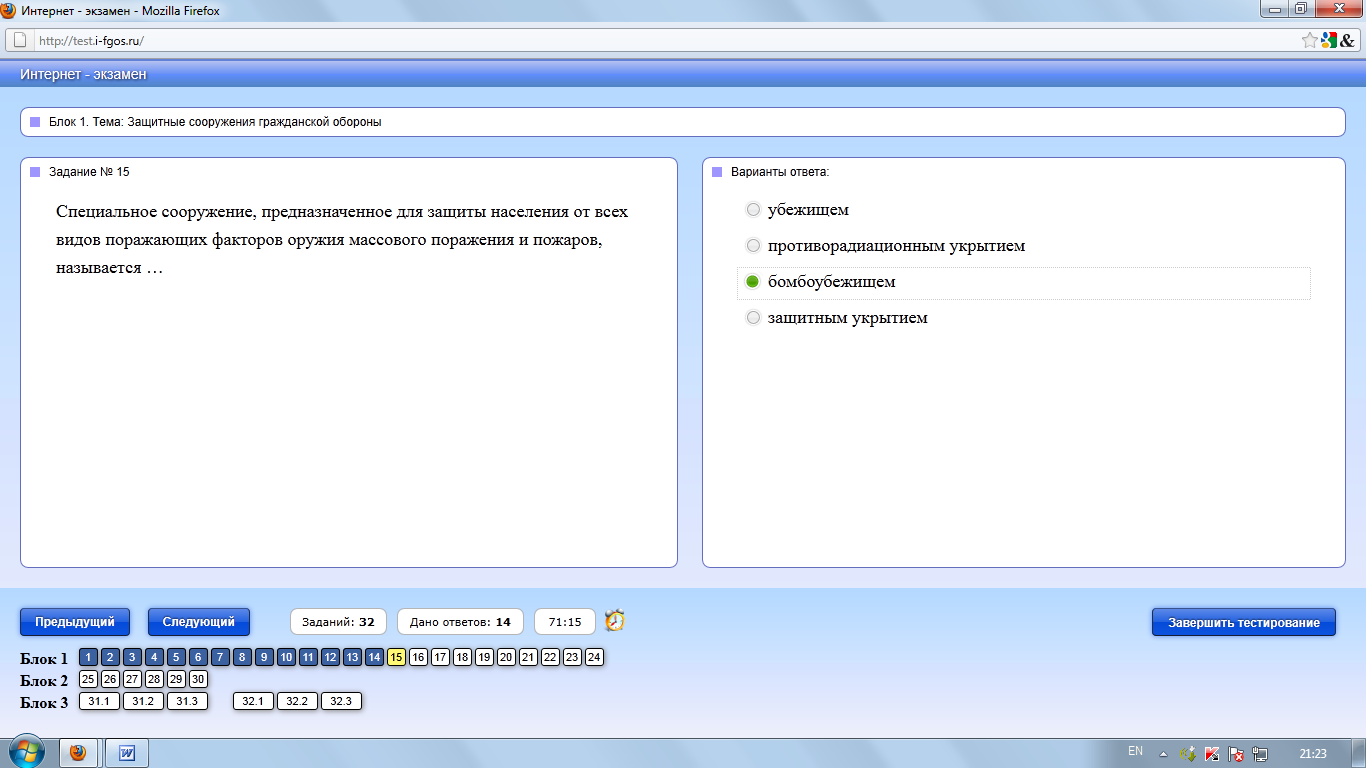This screenshot has height=768, width=1366.
Task: Navigate to question 24
Action: [594, 657]
